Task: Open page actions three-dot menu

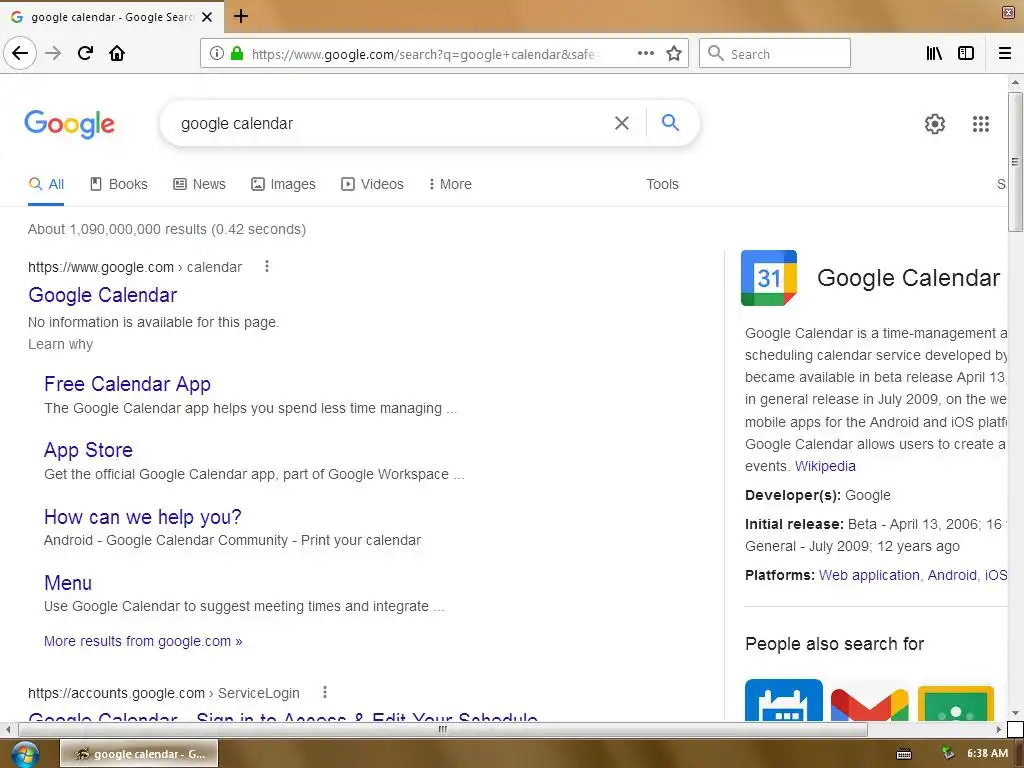Action: click(x=646, y=54)
